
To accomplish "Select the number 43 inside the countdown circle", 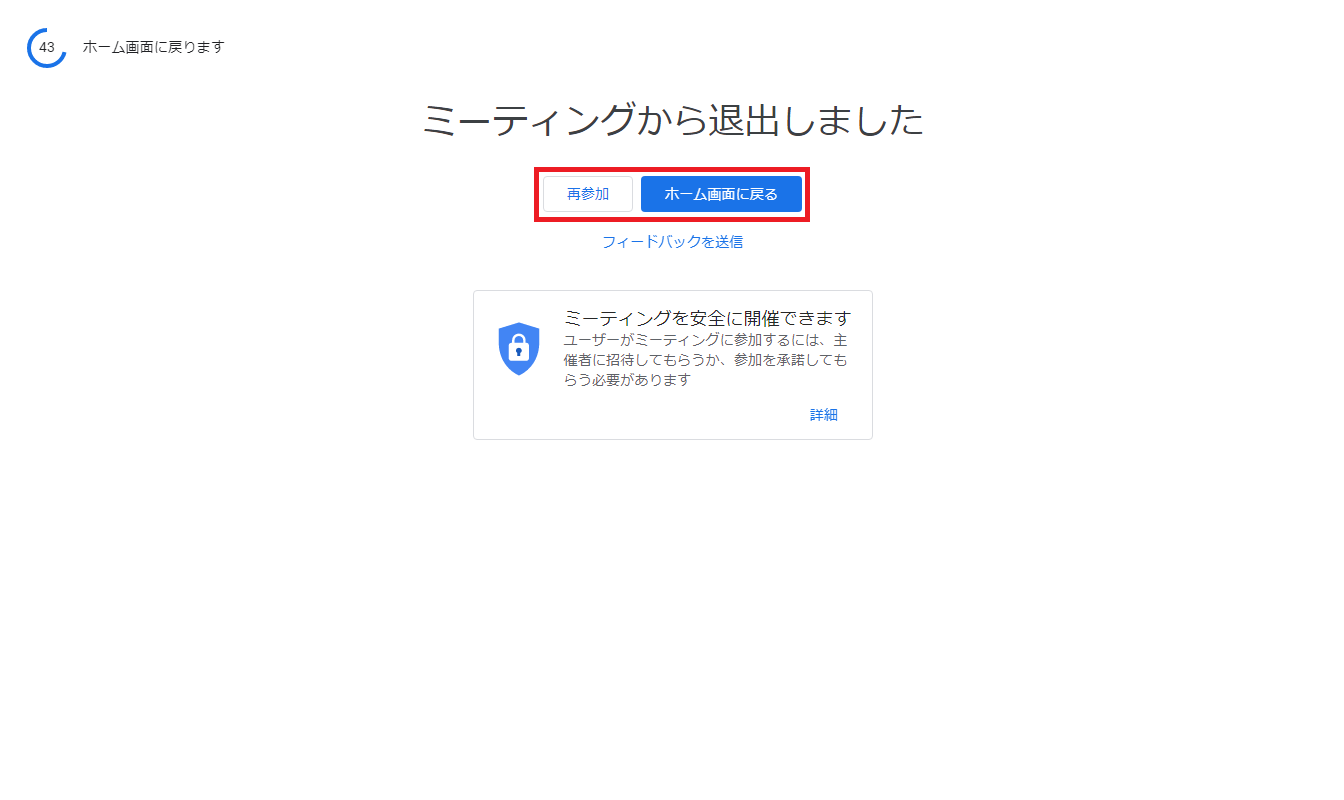I will tap(47, 47).
